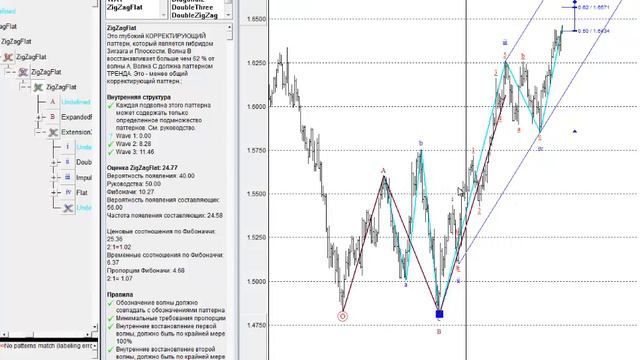Click the left arrow of the tree horizontal scrollbar

click(x=4, y=334)
